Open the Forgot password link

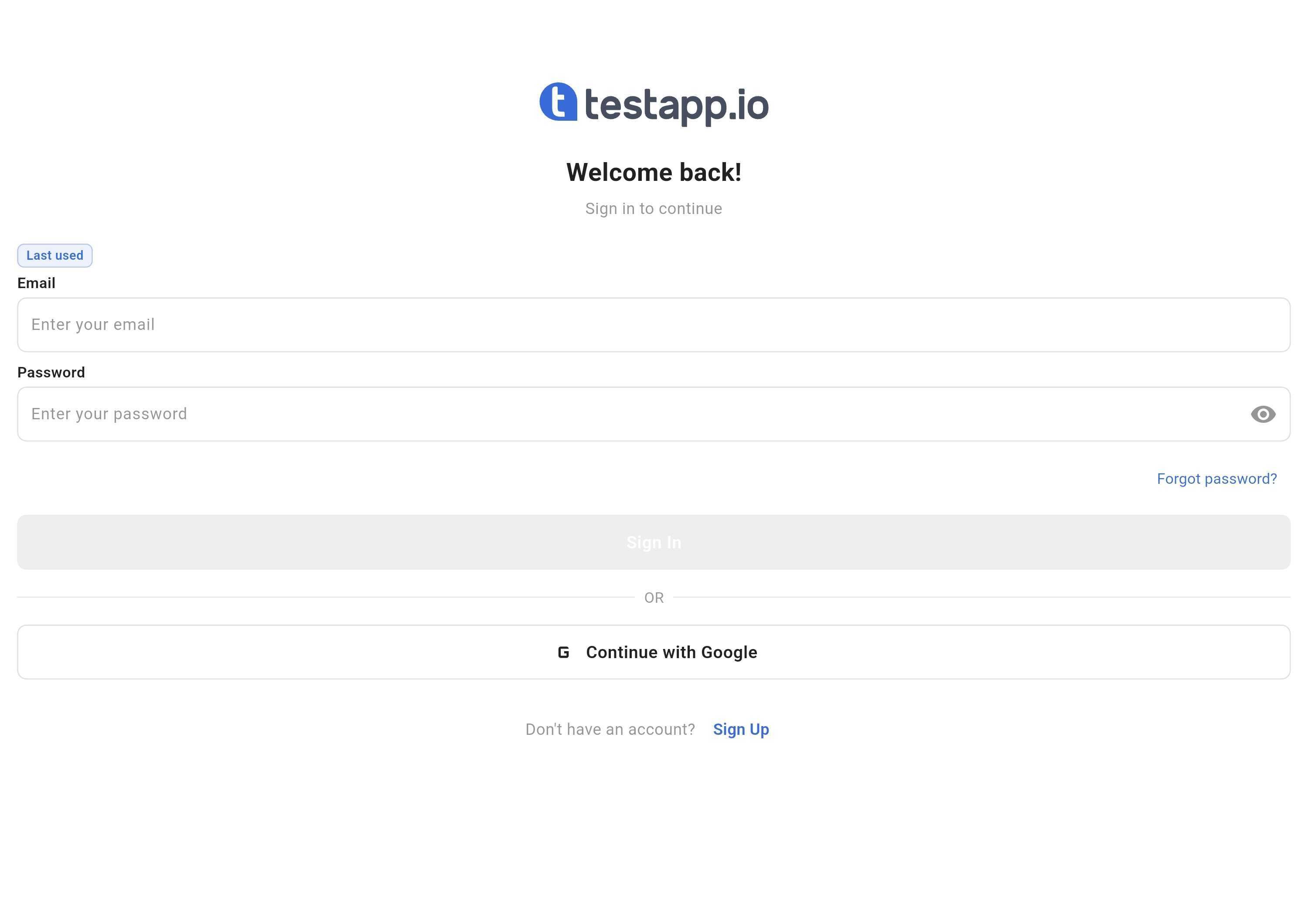[1217, 479]
